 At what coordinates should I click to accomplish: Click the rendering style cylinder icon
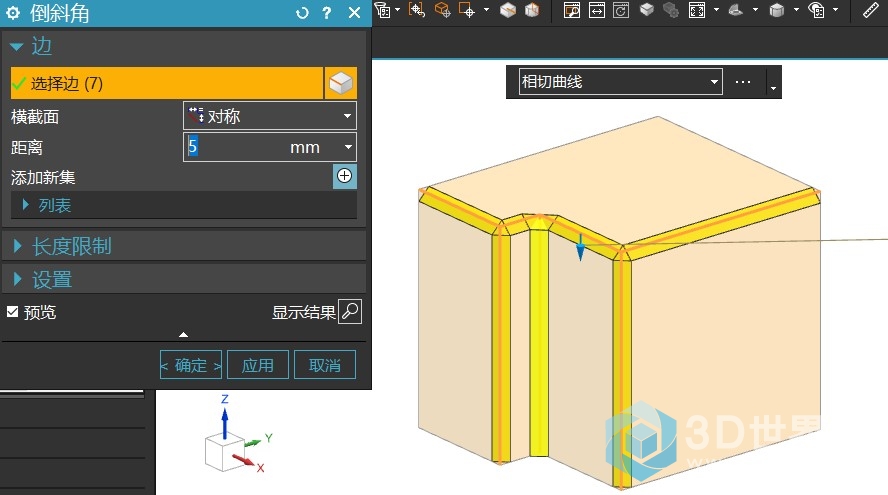pos(777,10)
